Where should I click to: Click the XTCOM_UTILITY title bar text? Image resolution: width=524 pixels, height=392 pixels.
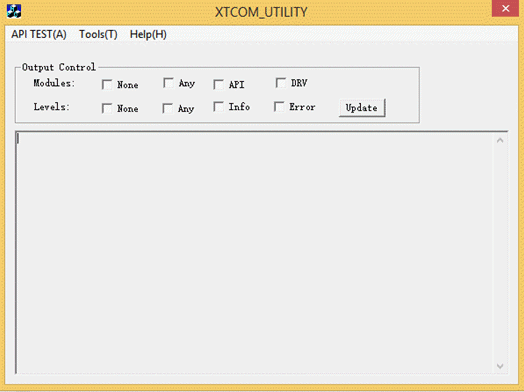[x=261, y=12]
